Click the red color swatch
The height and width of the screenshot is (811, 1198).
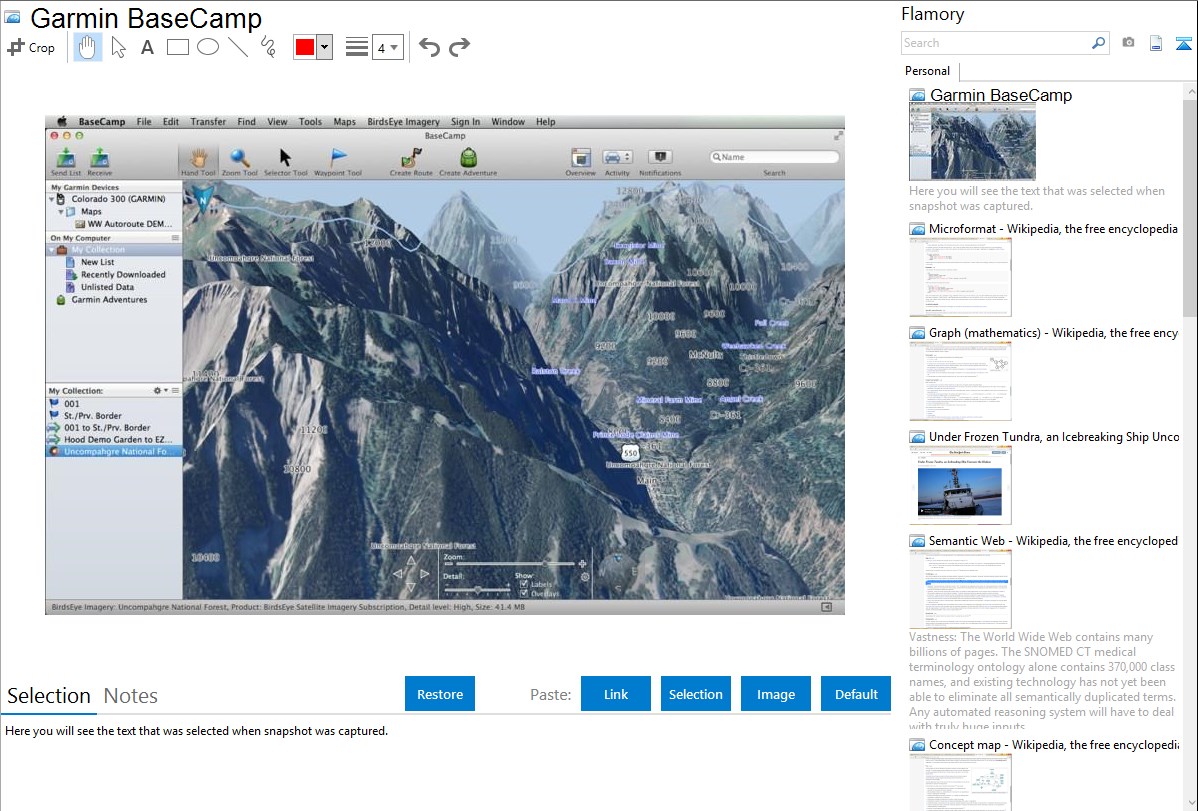pos(305,47)
